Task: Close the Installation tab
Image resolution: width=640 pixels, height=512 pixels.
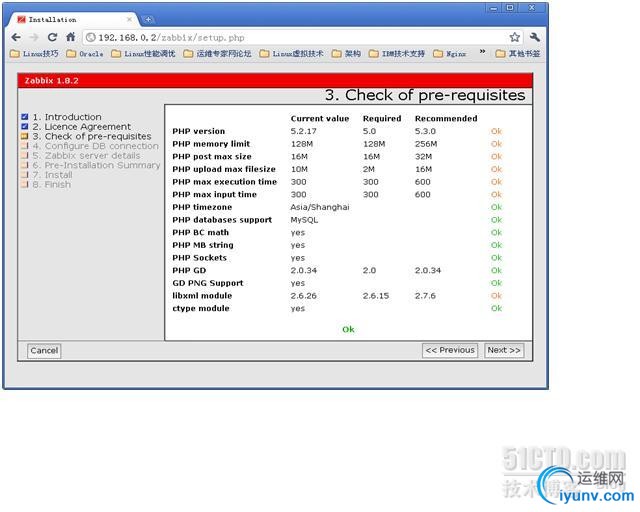Action: 129,19
